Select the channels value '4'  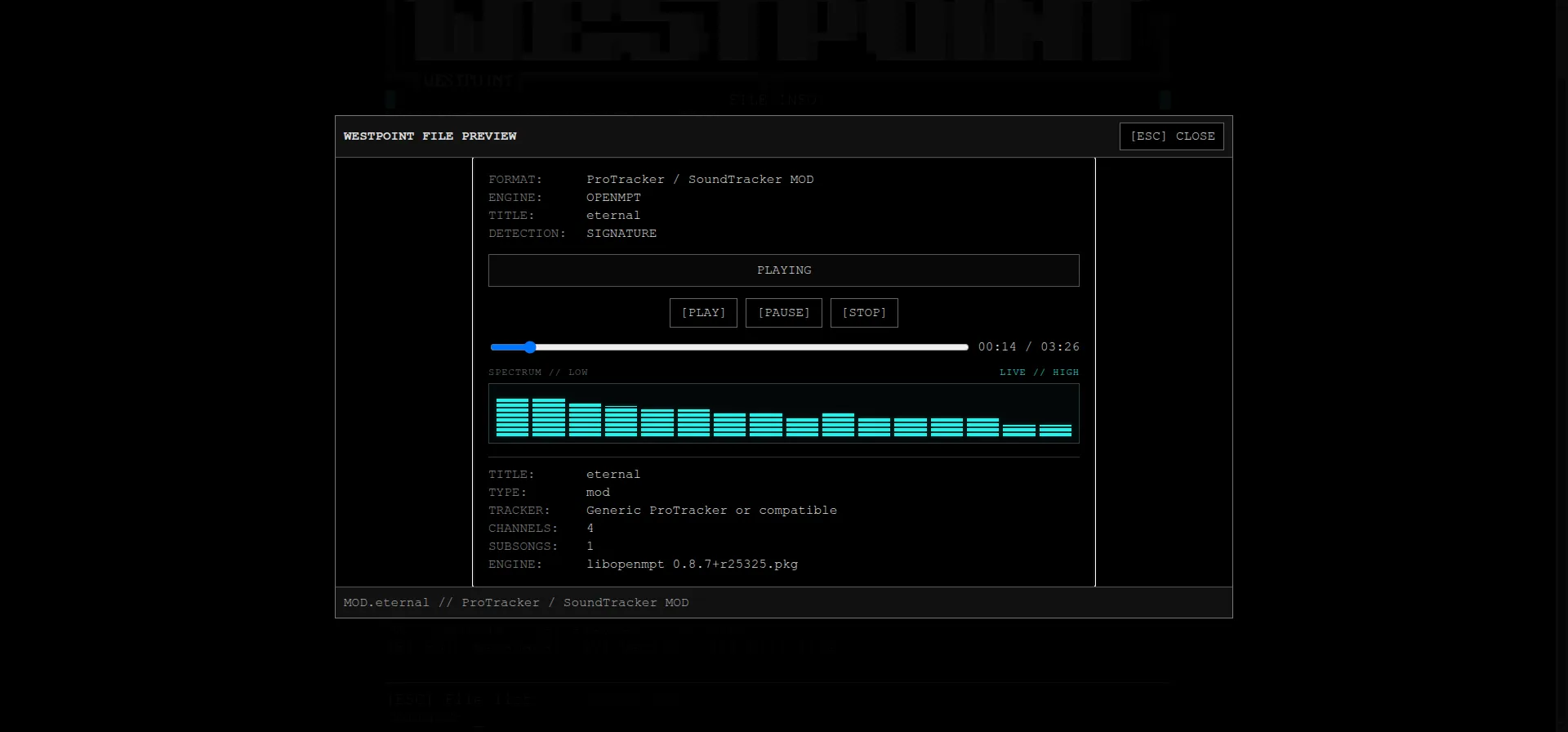(590, 529)
